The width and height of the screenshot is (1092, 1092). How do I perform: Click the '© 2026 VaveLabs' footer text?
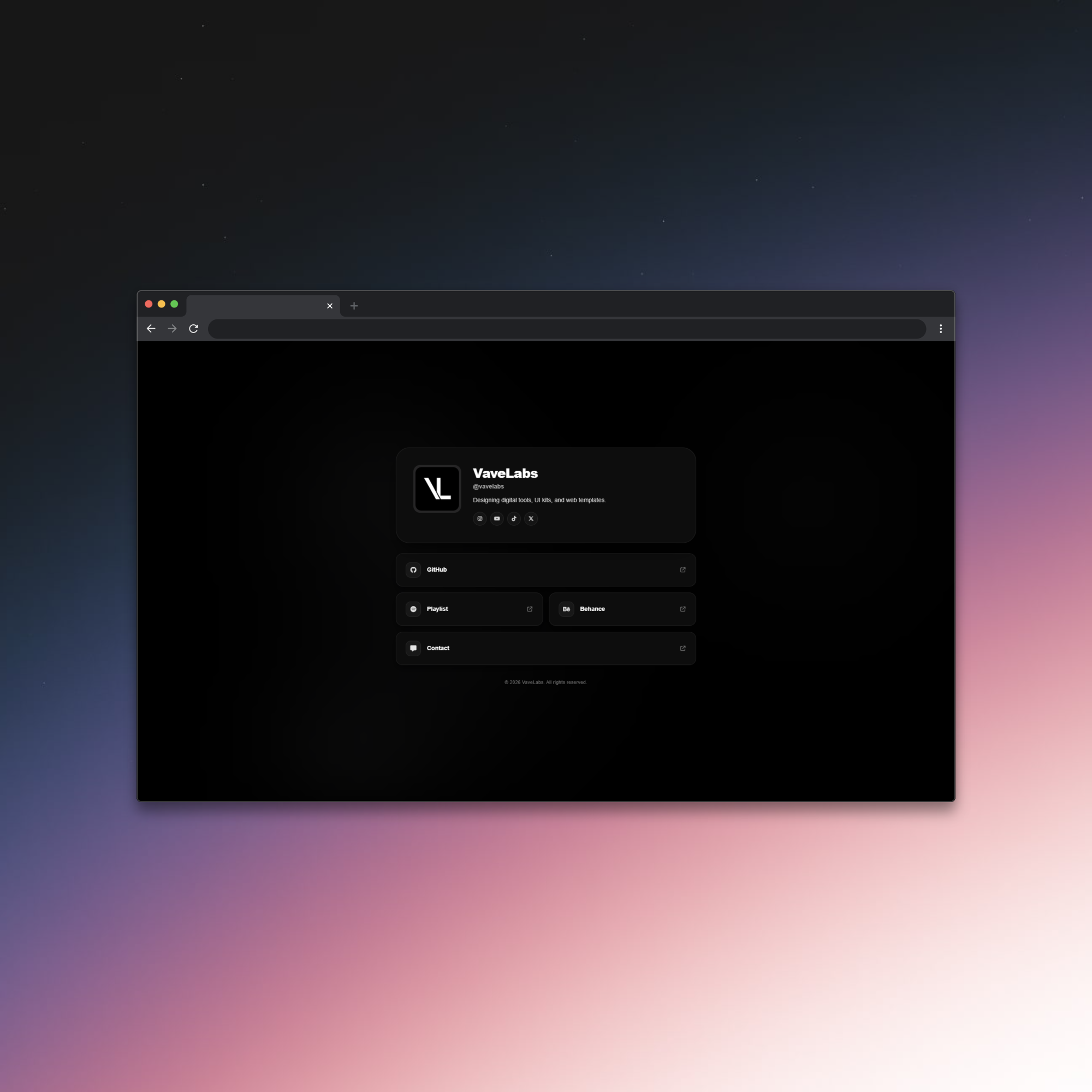(545, 682)
